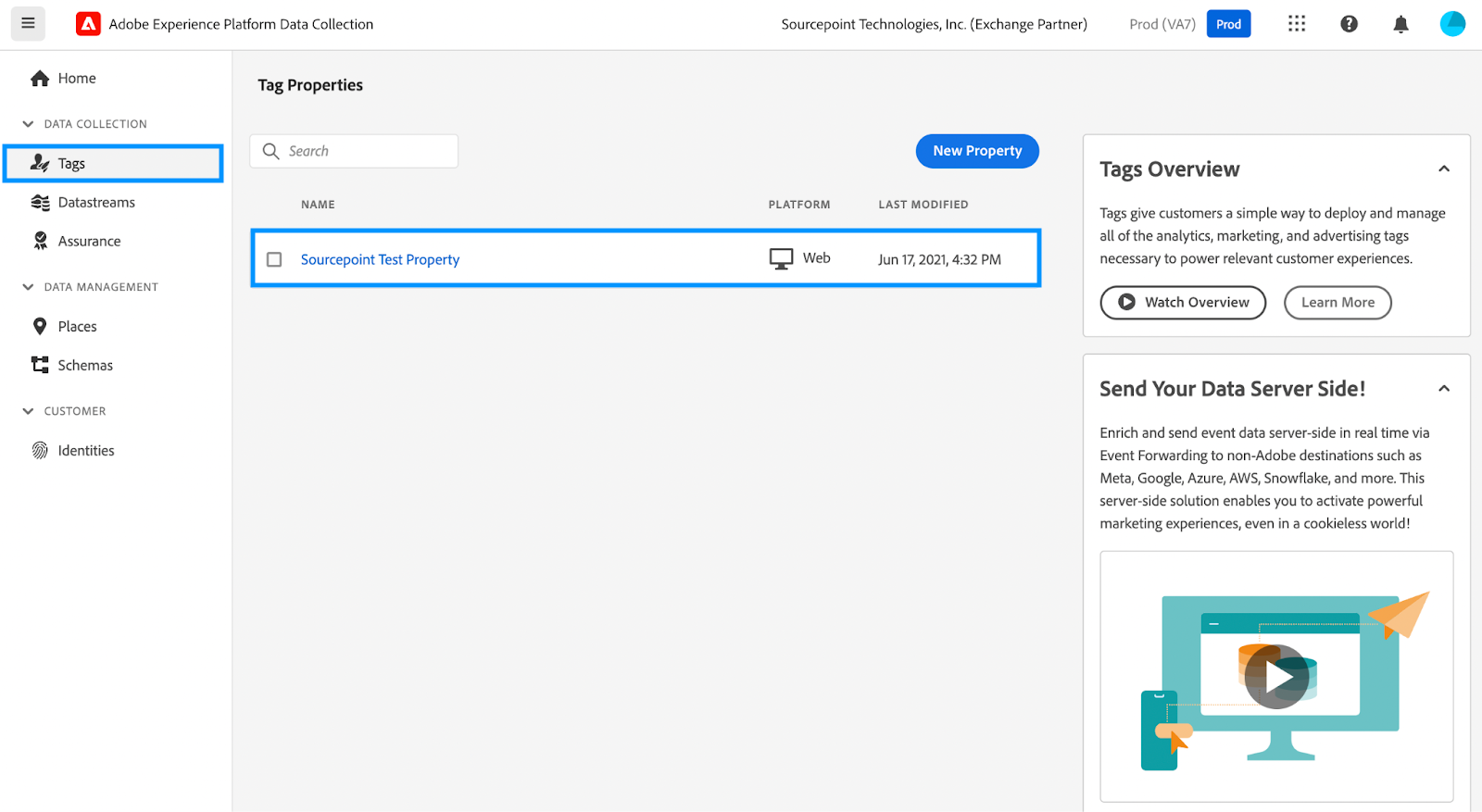Click the Web platform monitor icon
This screenshot has height=812, width=1482.
click(x=781, y=259)
